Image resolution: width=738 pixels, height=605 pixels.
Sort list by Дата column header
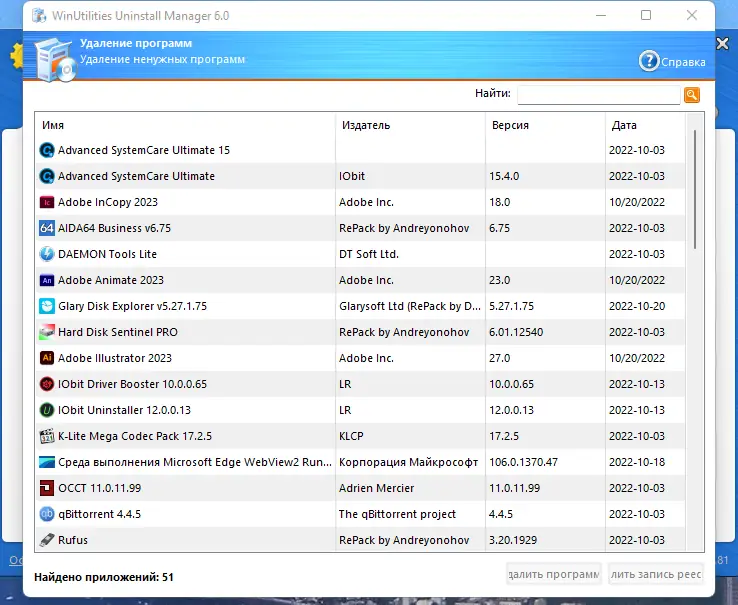tap(645, 125)
